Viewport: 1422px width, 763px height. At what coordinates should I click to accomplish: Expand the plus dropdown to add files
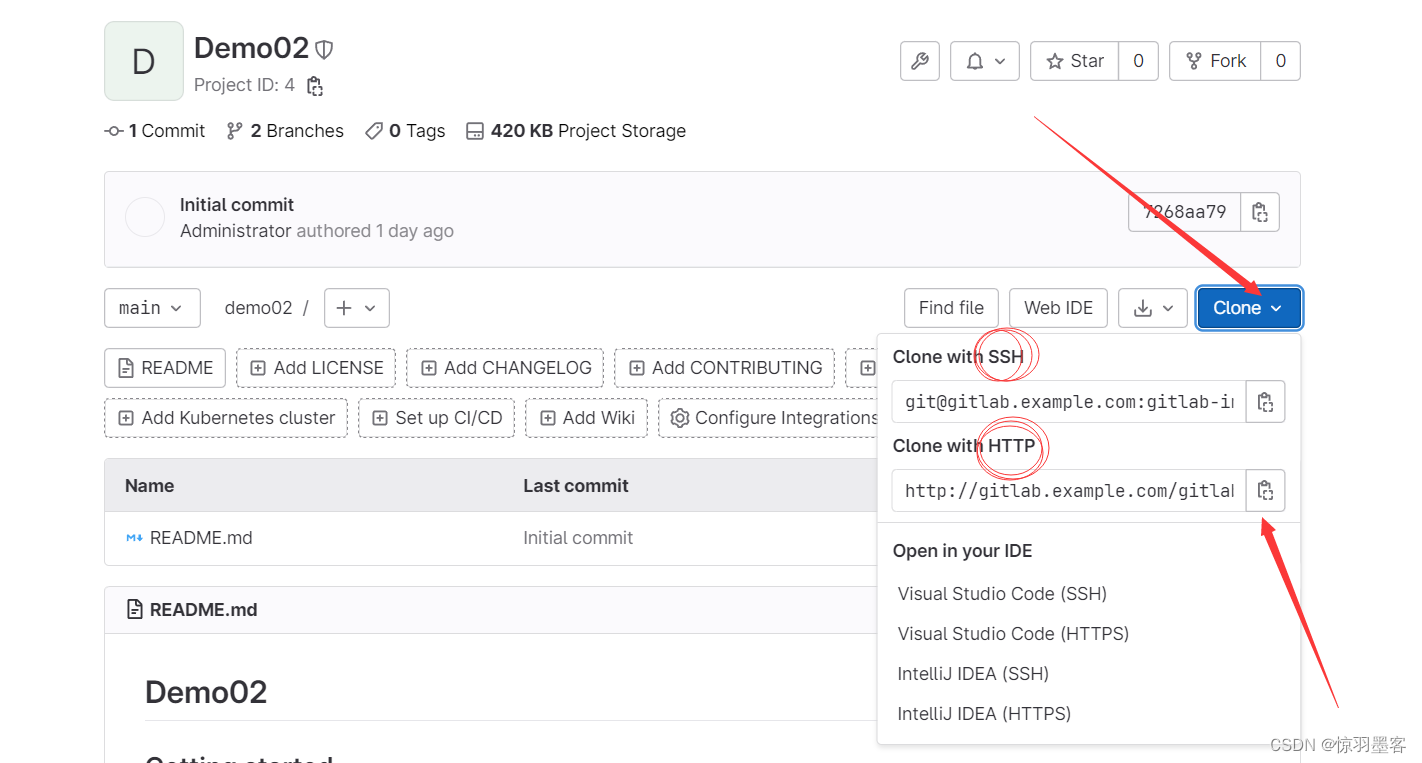pyautogui.click(x=357, y=308)
